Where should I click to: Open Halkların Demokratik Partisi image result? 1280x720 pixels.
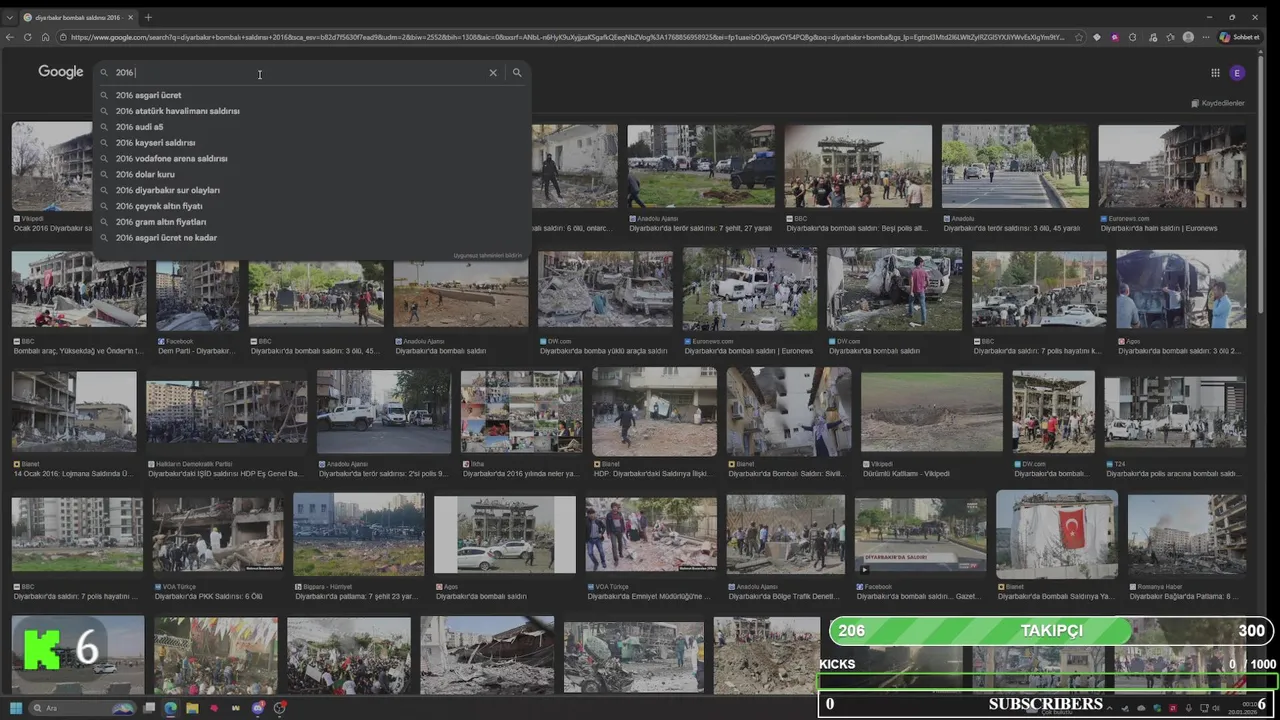click(x=227, y=412)
